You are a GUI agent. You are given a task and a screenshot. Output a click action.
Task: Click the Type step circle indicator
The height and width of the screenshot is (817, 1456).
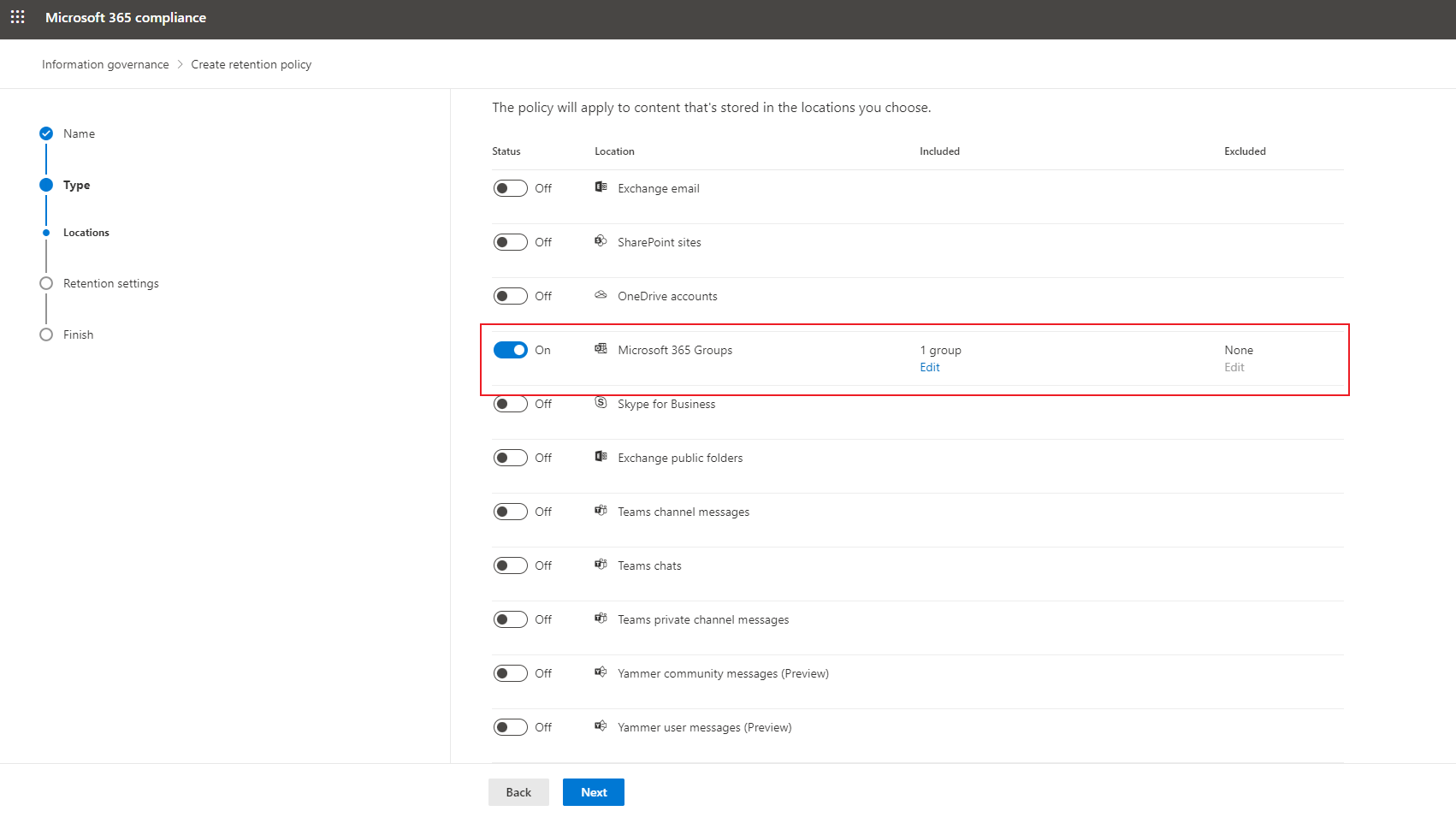(46, 185)
